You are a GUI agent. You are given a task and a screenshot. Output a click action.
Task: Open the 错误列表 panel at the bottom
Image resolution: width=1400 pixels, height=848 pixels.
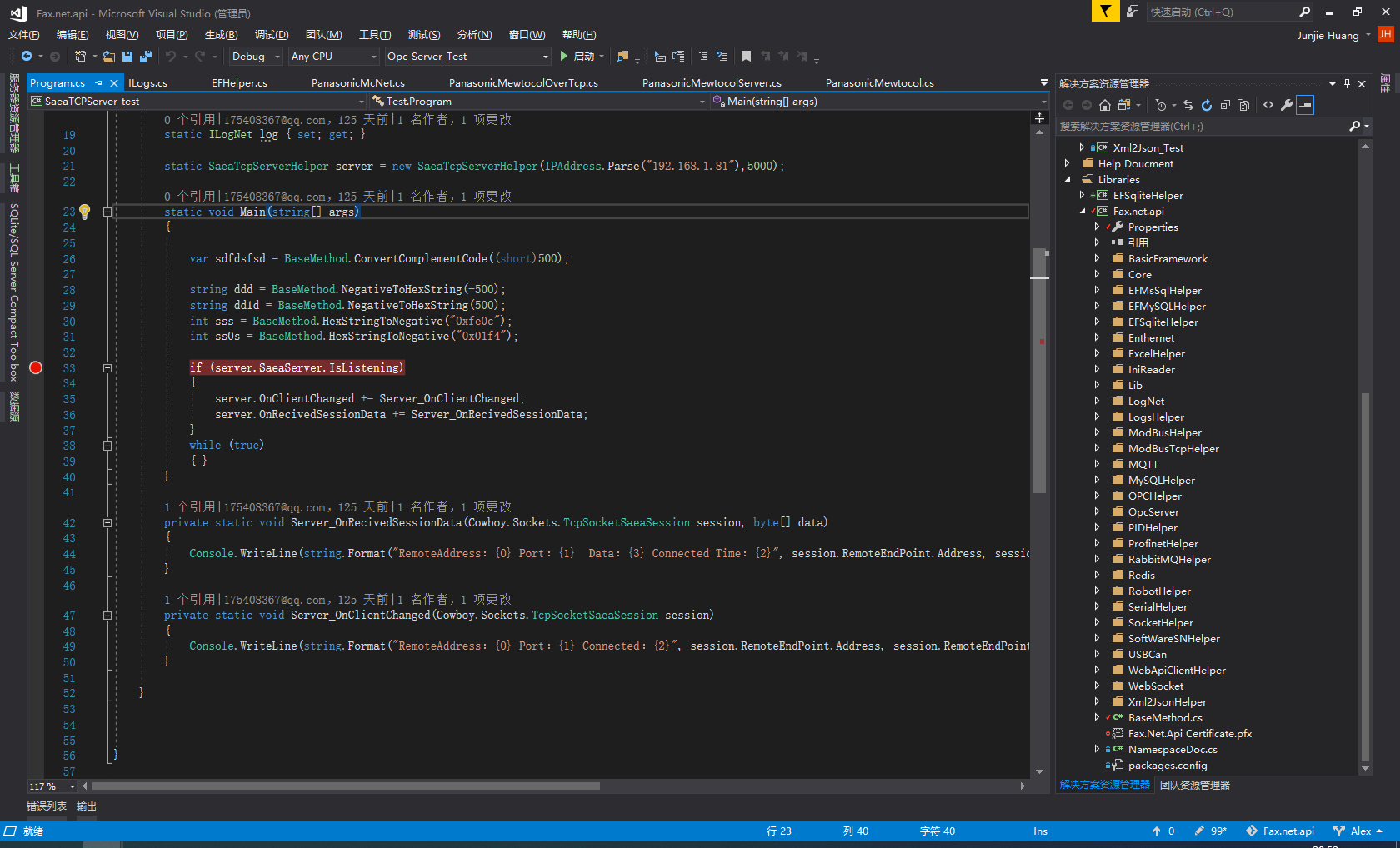coord(47,806)
